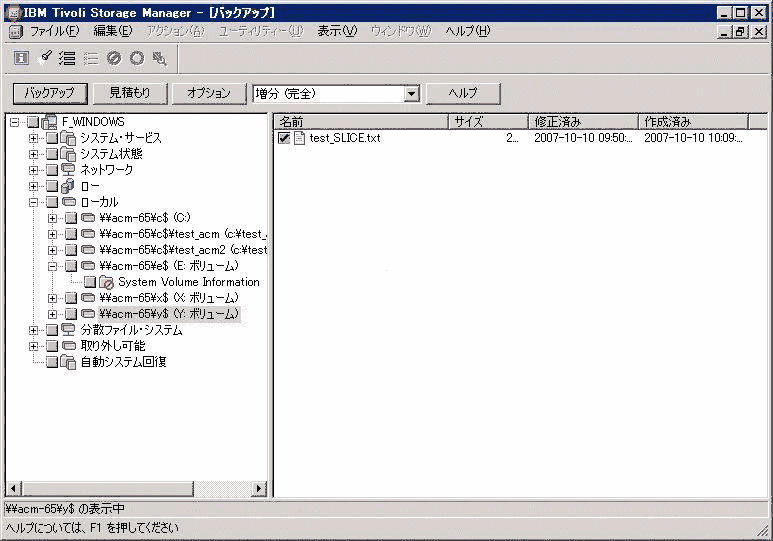Click the excluded folder icon of System Volume Information
This screenshot has width=773, height=541.
tap(106, 283)
